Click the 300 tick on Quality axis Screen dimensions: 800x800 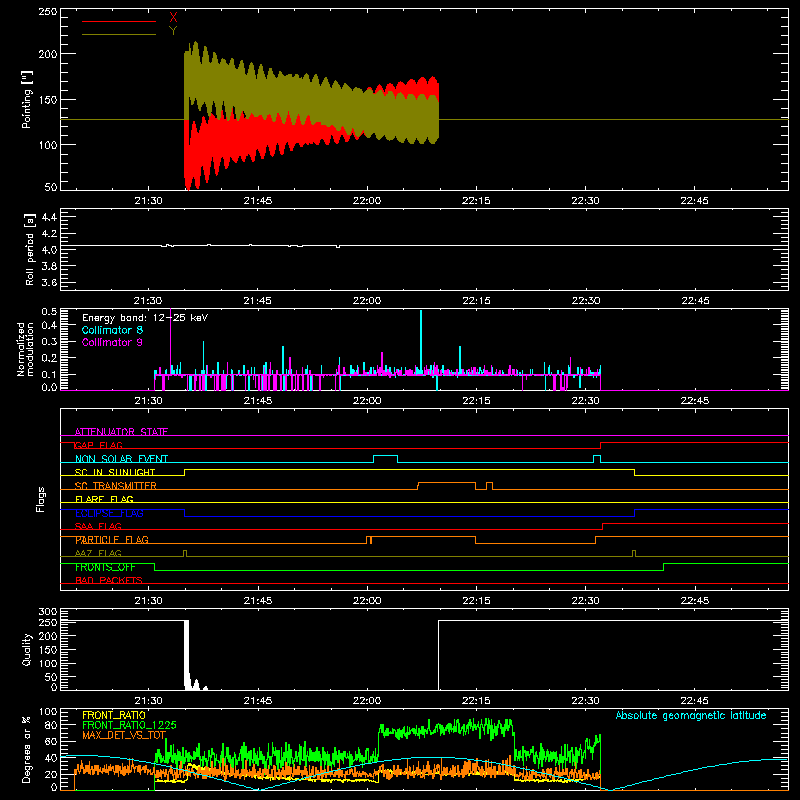tap(47, 612)
